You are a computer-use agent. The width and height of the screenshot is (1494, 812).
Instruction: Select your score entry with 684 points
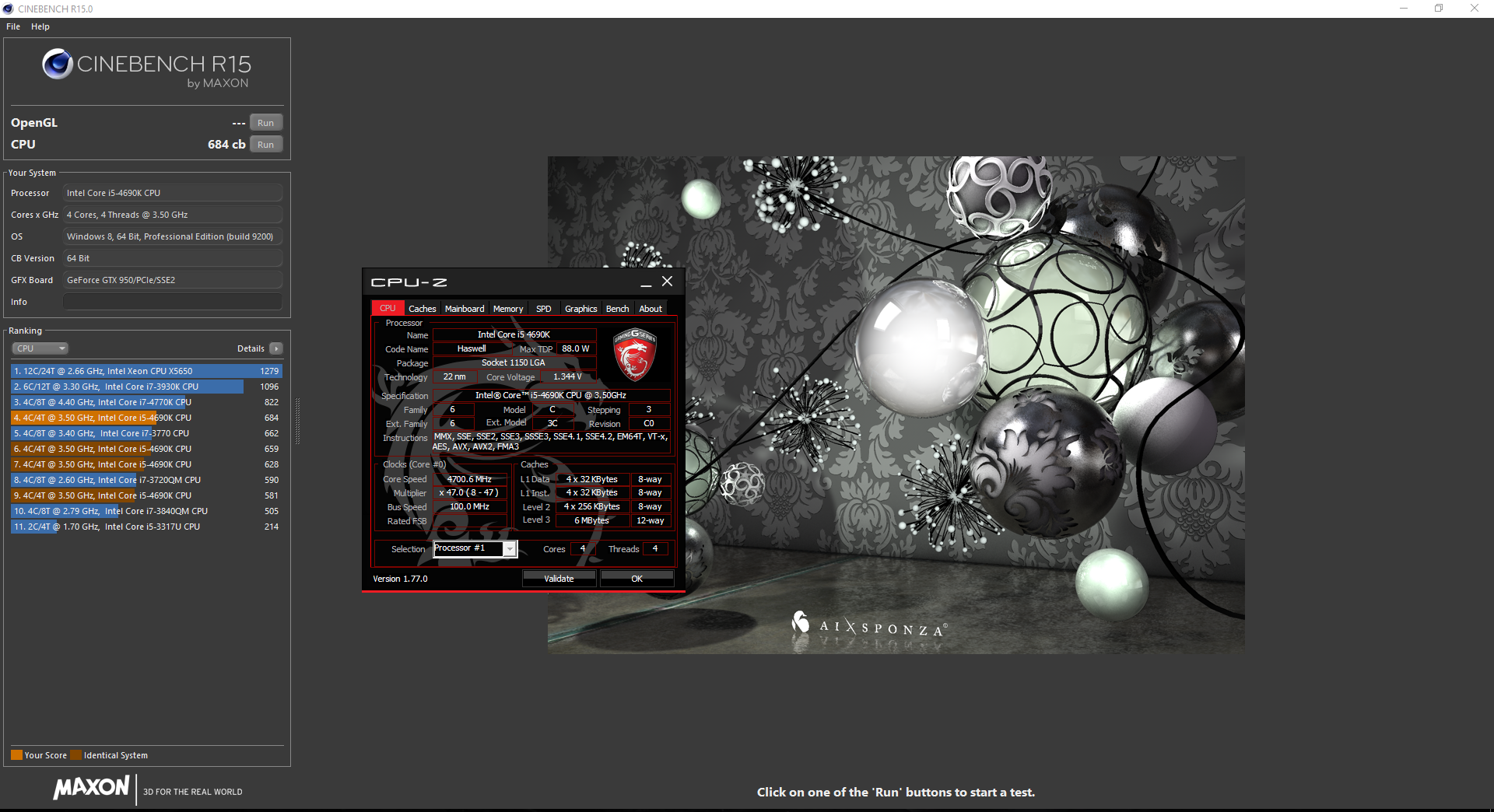[x=146, y=418]
